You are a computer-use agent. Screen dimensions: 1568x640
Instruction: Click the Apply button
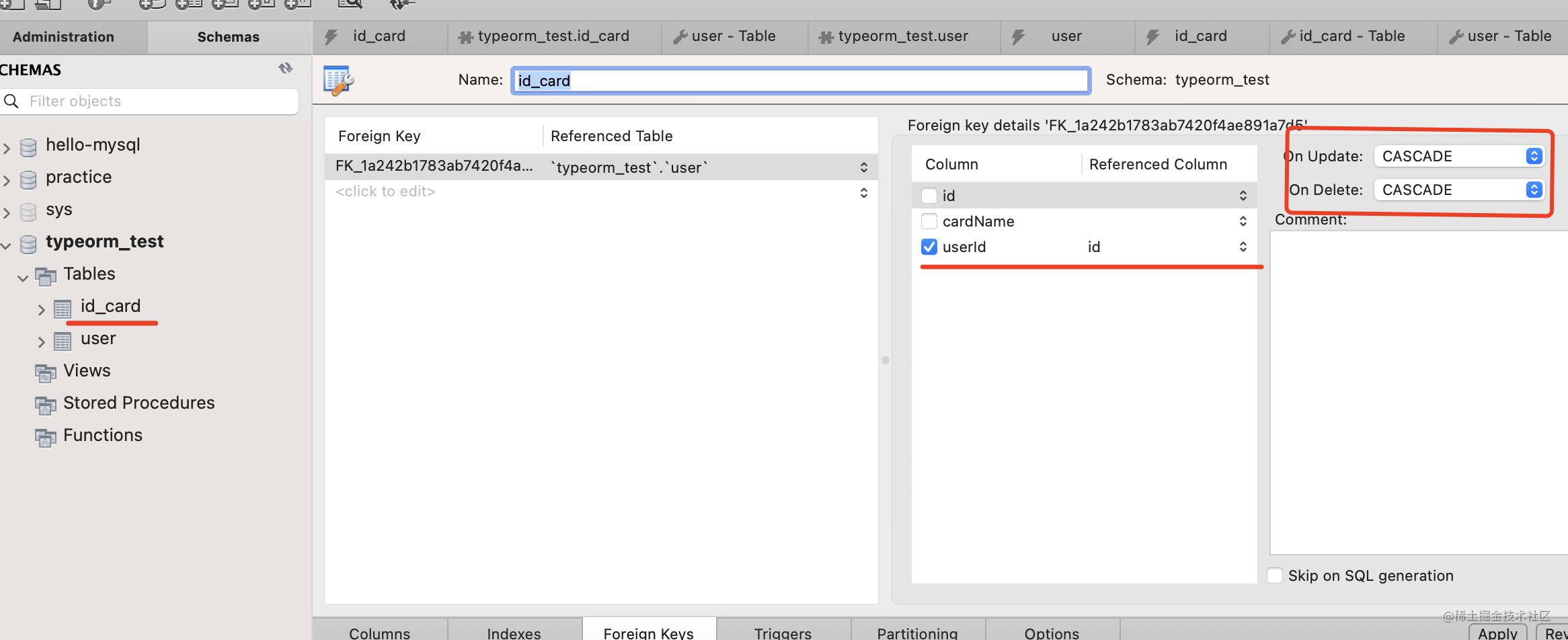pyautogui.click(x=1498, y=633)
